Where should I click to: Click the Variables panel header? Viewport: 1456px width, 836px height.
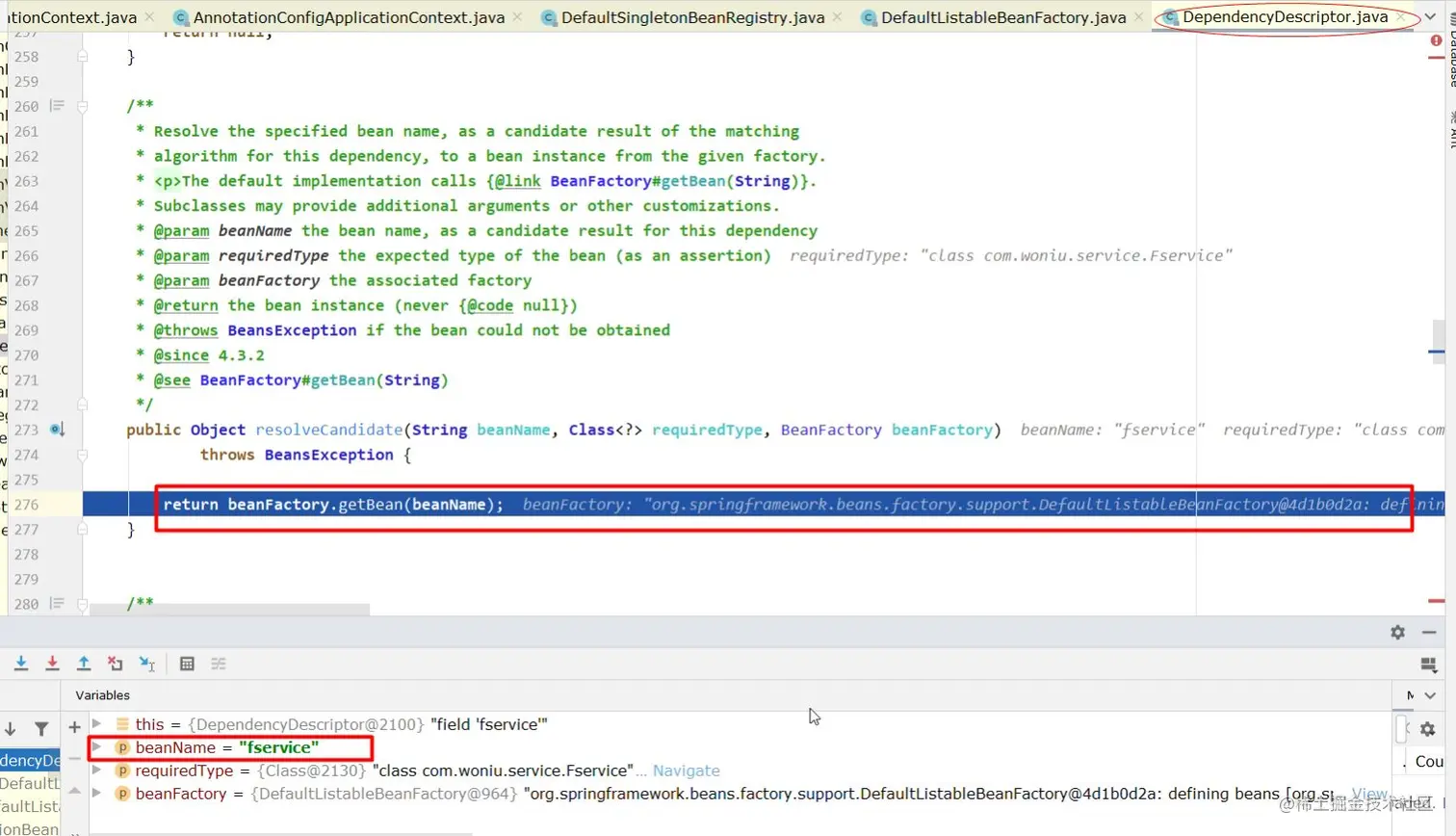click(102, 695)
